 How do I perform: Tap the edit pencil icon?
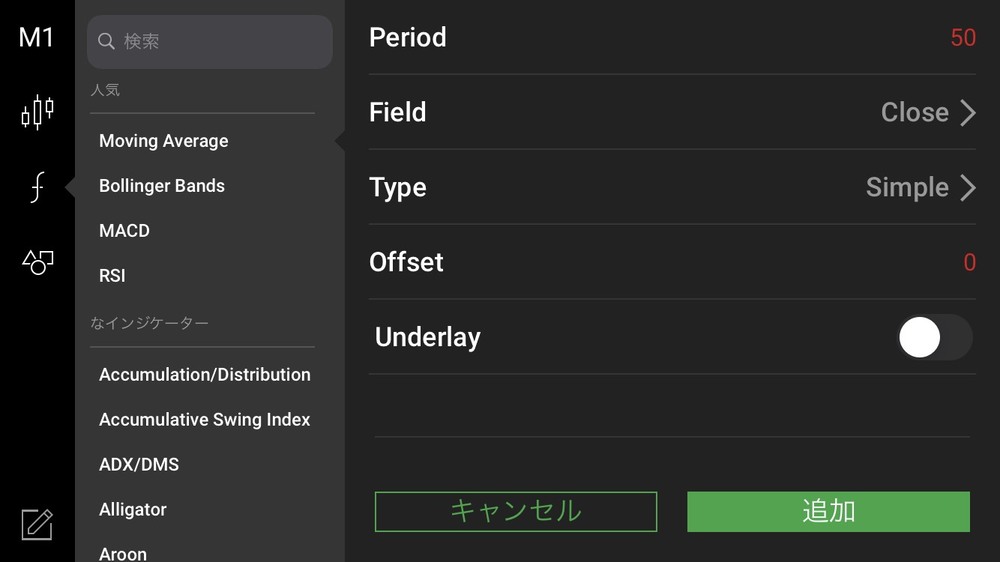click(x=37, y=524)
